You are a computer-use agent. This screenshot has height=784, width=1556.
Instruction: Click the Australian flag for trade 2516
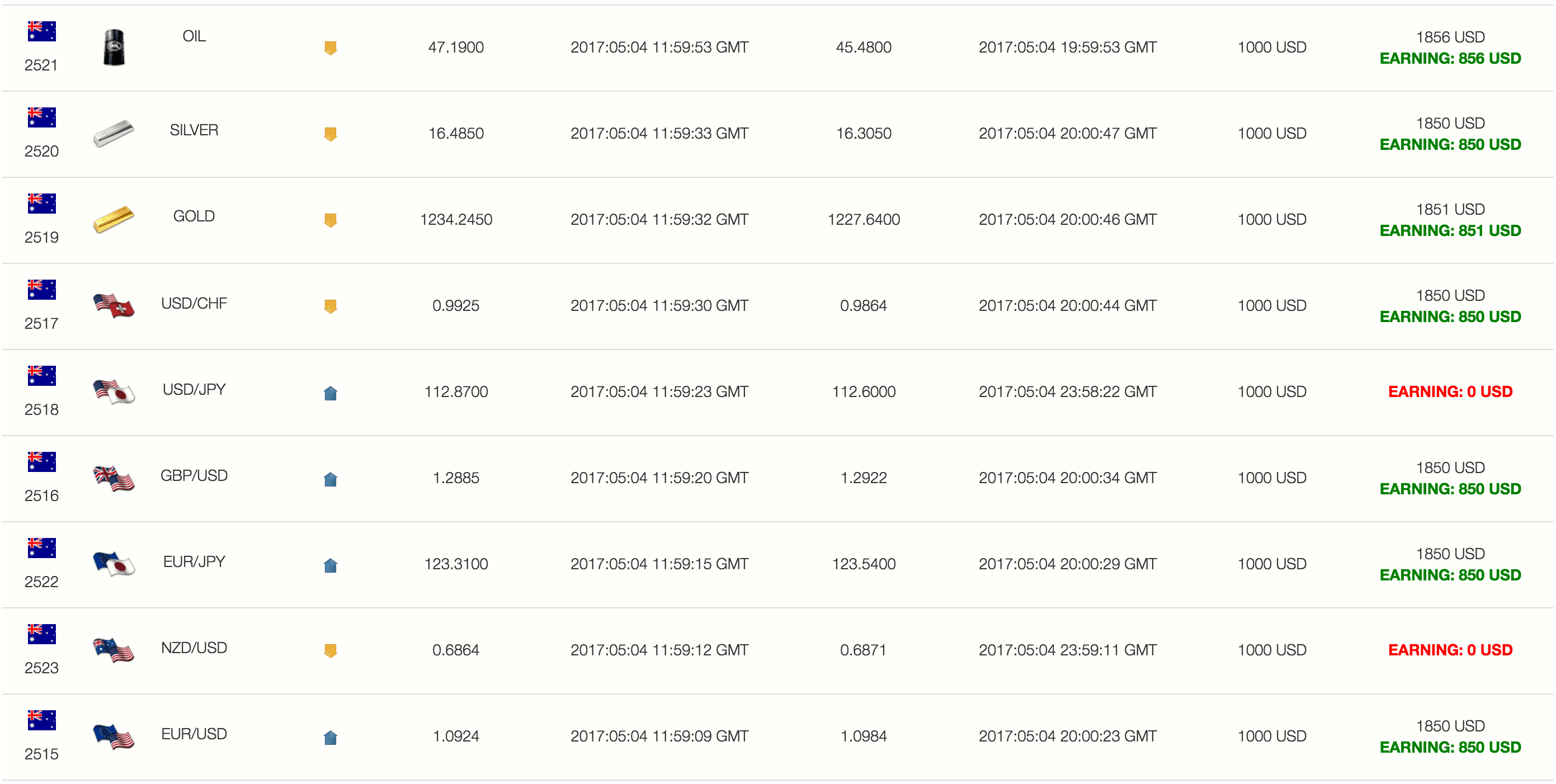tap(42, 461)
